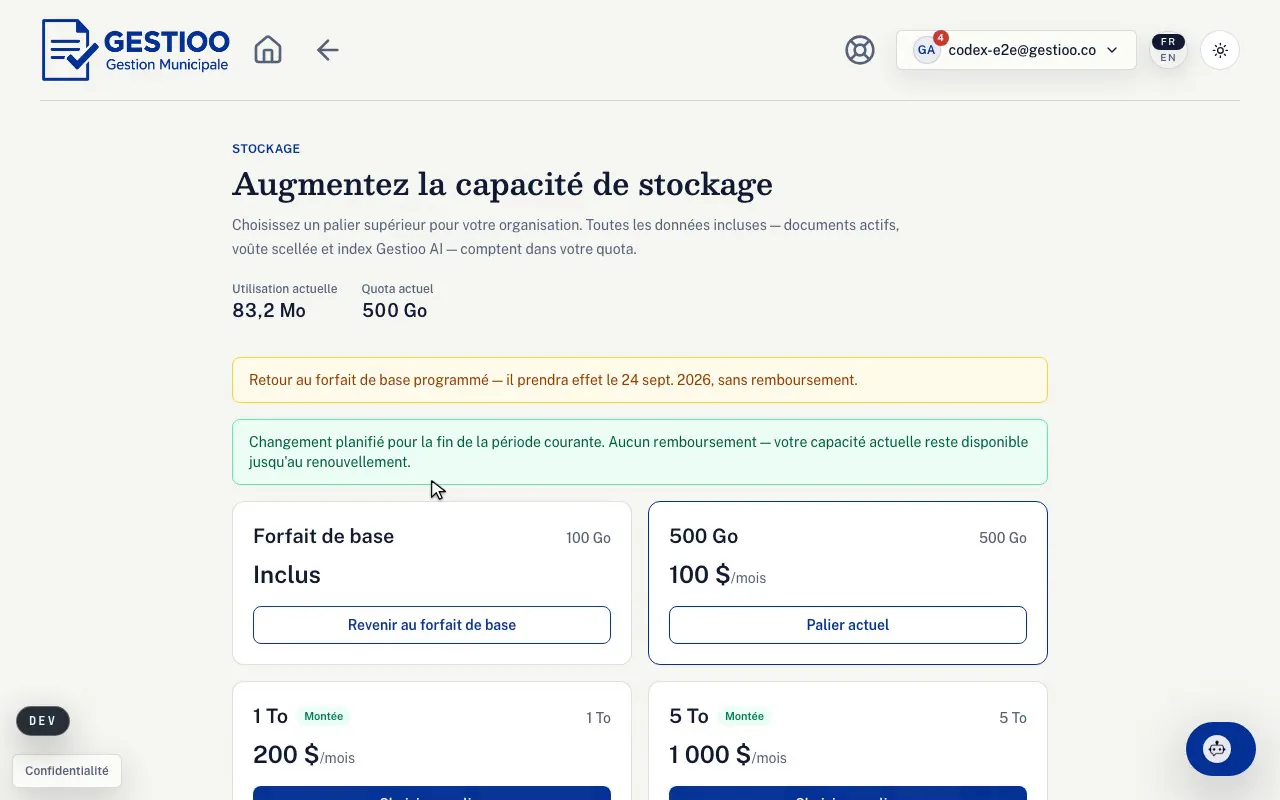Click the red notification badge showing 4
1280x800 pixels.
pyautogui.click(x=940, y=38)
